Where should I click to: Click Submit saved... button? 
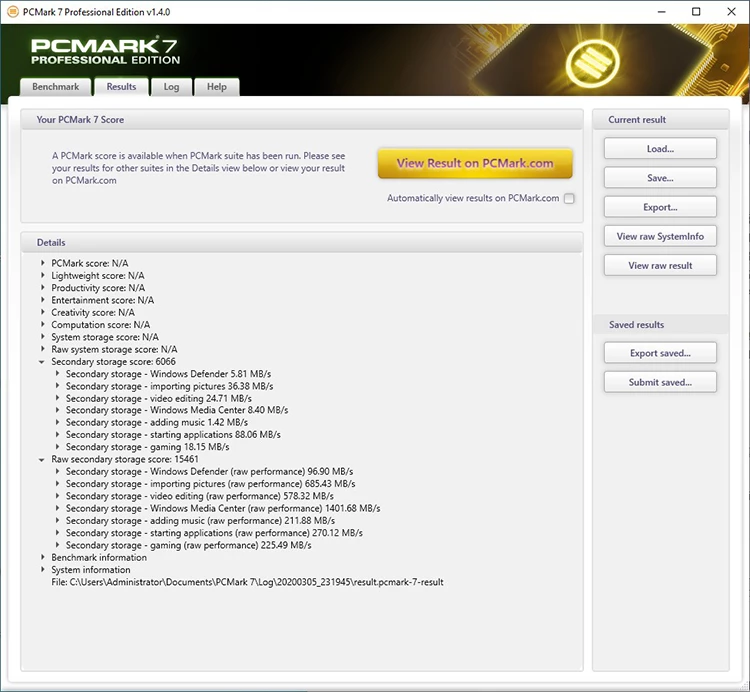coord(660,382)
